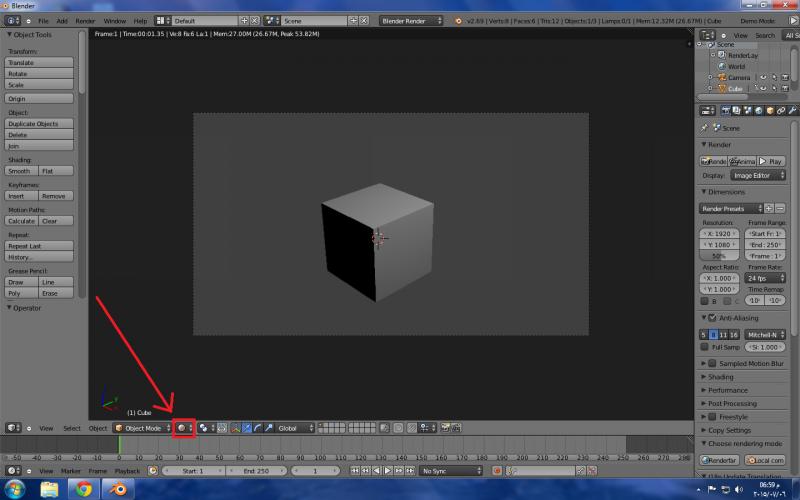Toggle the 3D manipulator widget icon

pyautogui.click(x=236, y=428)
